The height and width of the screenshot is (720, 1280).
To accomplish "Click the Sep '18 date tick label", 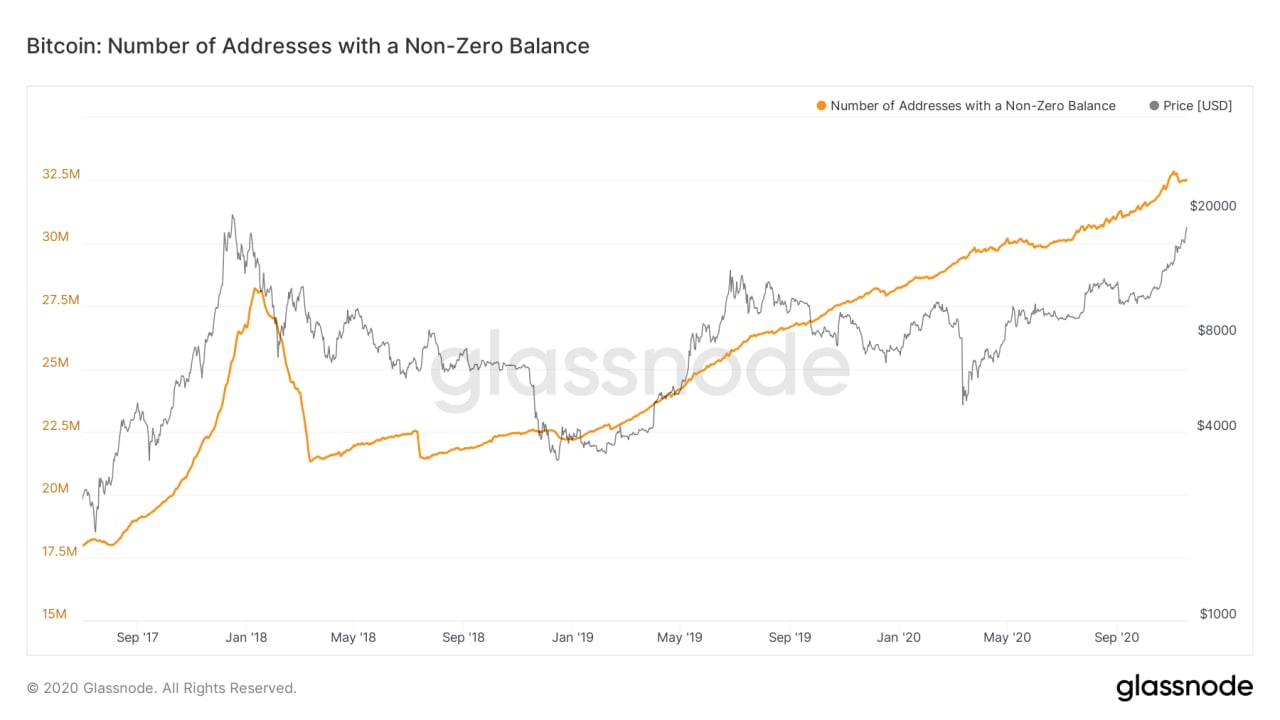I will click(x=463, y=637).
